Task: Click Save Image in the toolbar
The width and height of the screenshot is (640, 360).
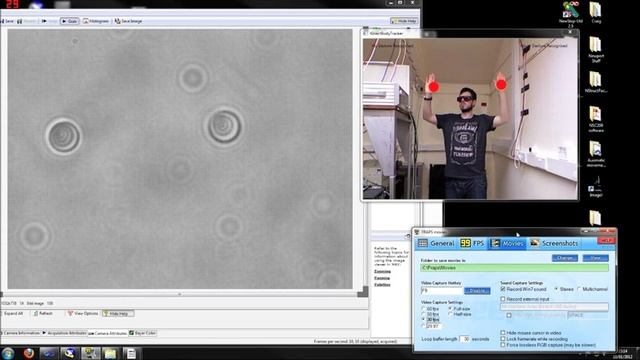Action: (x=128, y=21)
